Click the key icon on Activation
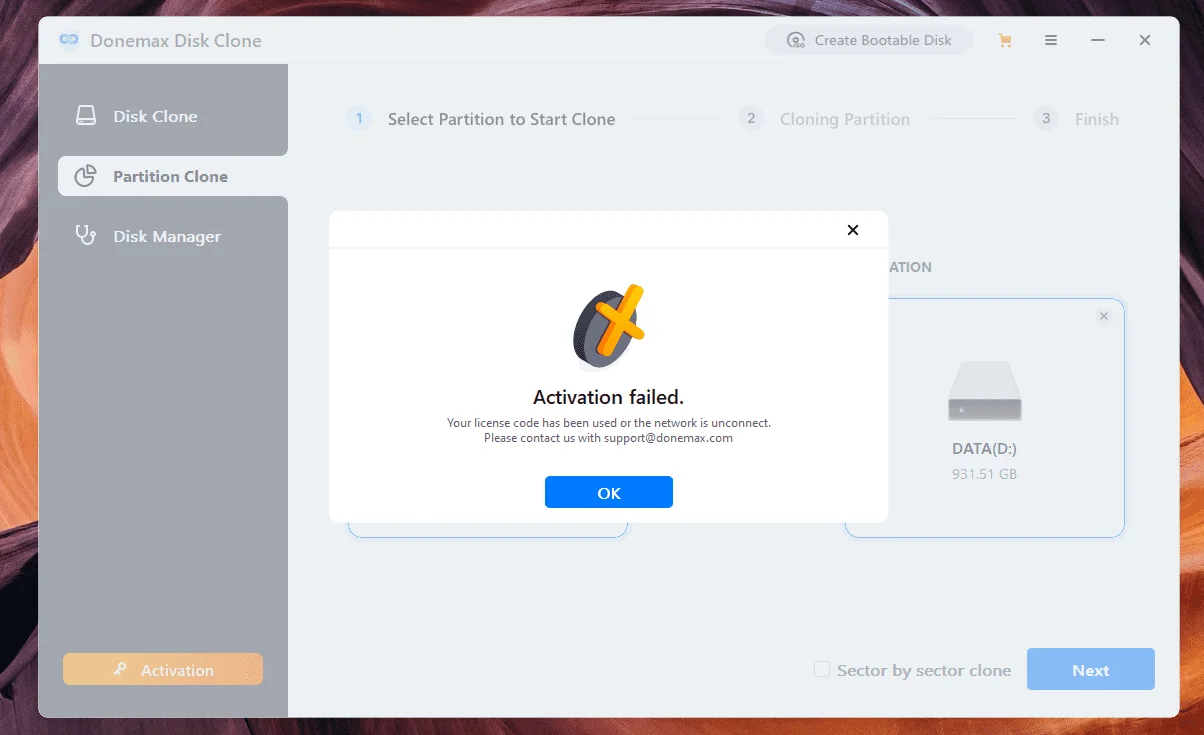Viewport: 1204px width, 735px height. 120,670
